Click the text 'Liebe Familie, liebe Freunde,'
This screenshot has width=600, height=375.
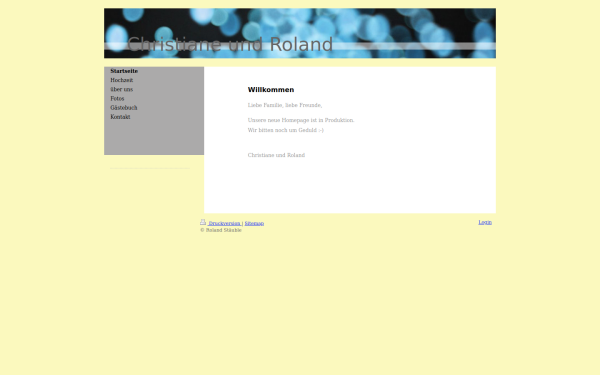click(x=285, y=105)
